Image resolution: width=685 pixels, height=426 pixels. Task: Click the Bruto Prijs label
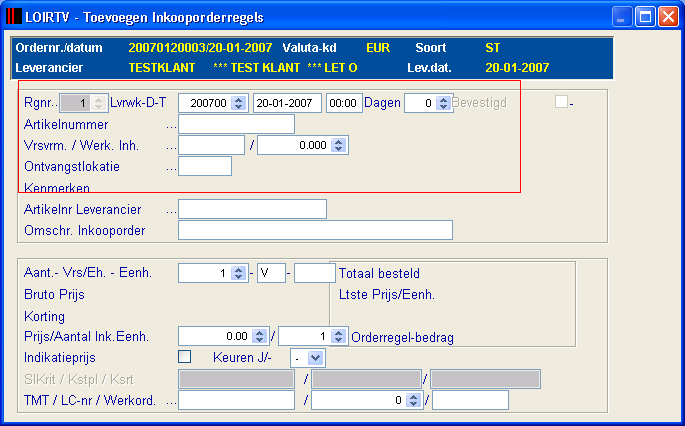[54, 294]
